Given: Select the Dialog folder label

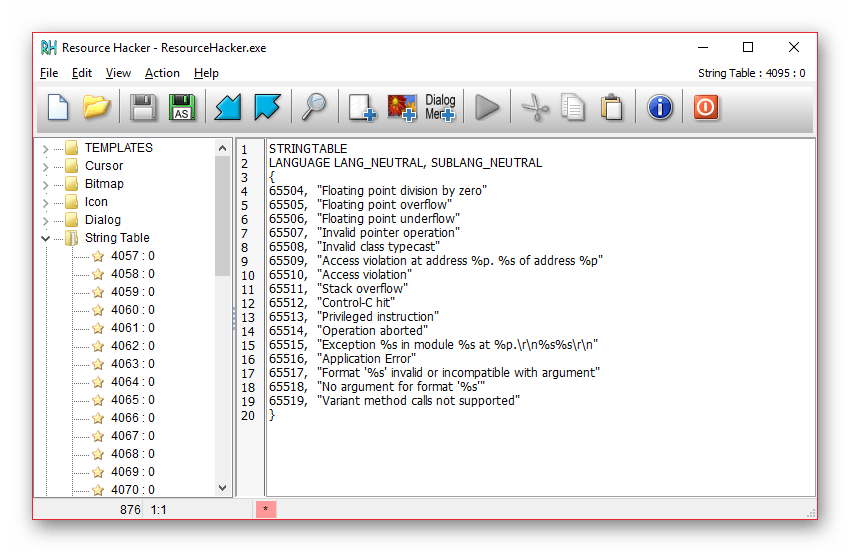Looking at the screenshot, I should point(102,220).
